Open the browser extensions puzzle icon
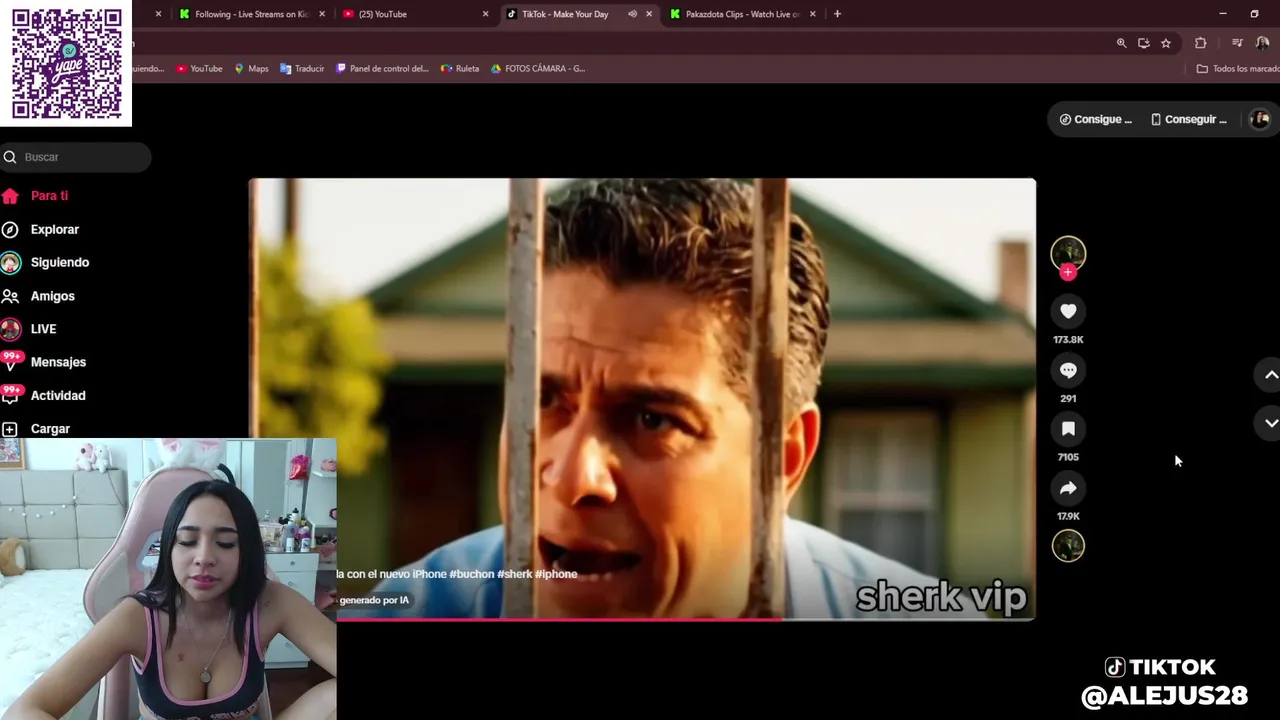 click(x=1200, y=43)
